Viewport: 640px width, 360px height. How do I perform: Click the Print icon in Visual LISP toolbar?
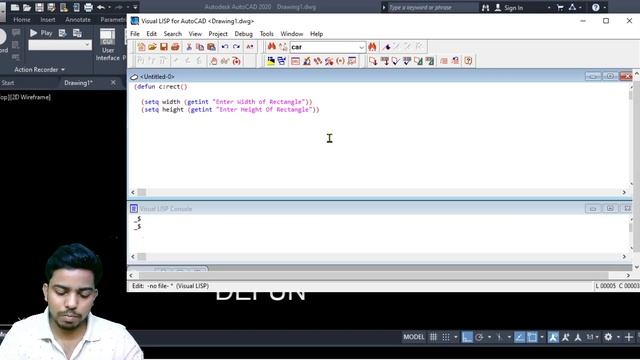(175, 47)
